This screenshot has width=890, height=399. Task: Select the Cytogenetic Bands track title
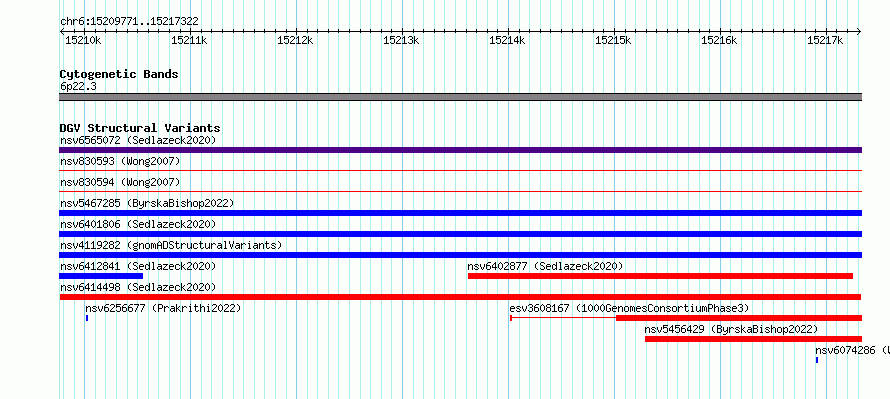point(119,74)
